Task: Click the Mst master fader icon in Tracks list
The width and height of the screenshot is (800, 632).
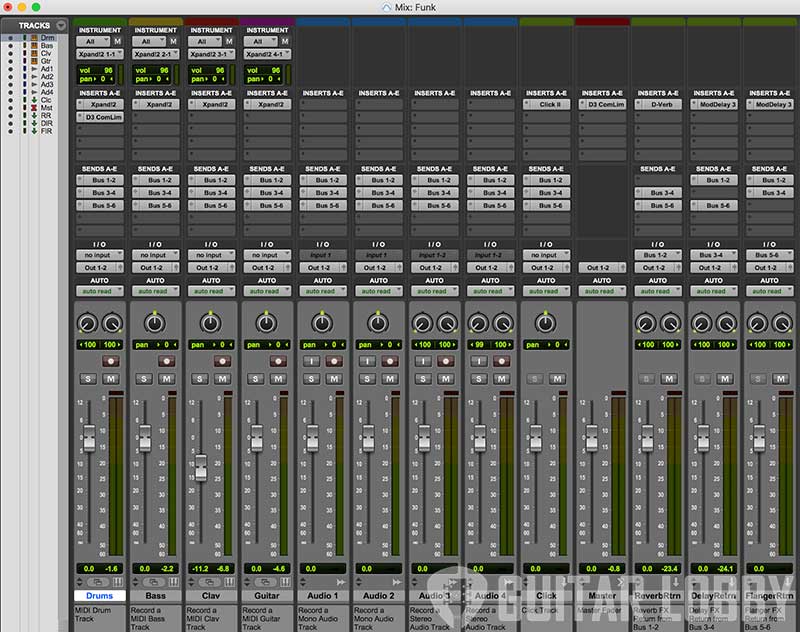Action: click(x=34, y=108)
